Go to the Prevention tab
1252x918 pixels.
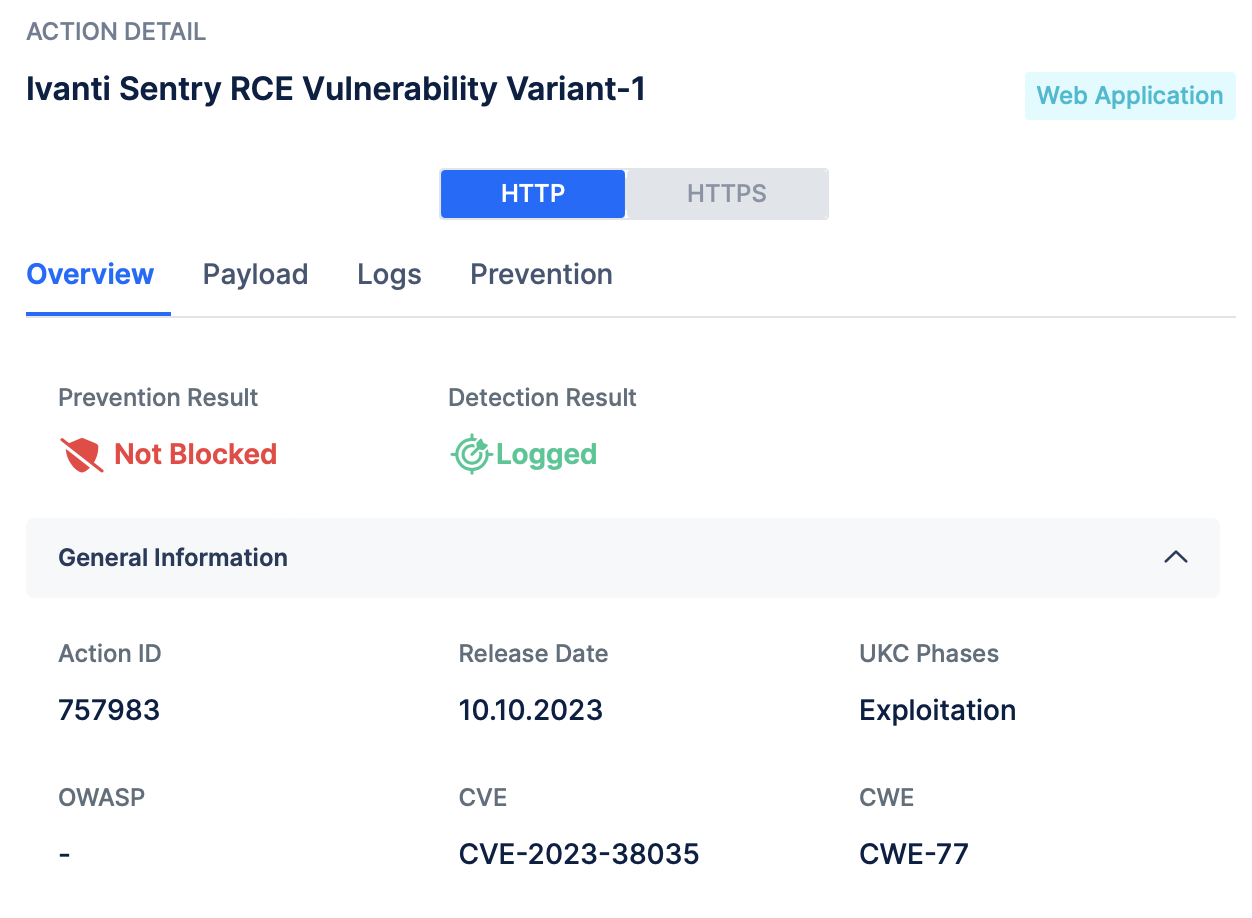click(x=541, y=275)
